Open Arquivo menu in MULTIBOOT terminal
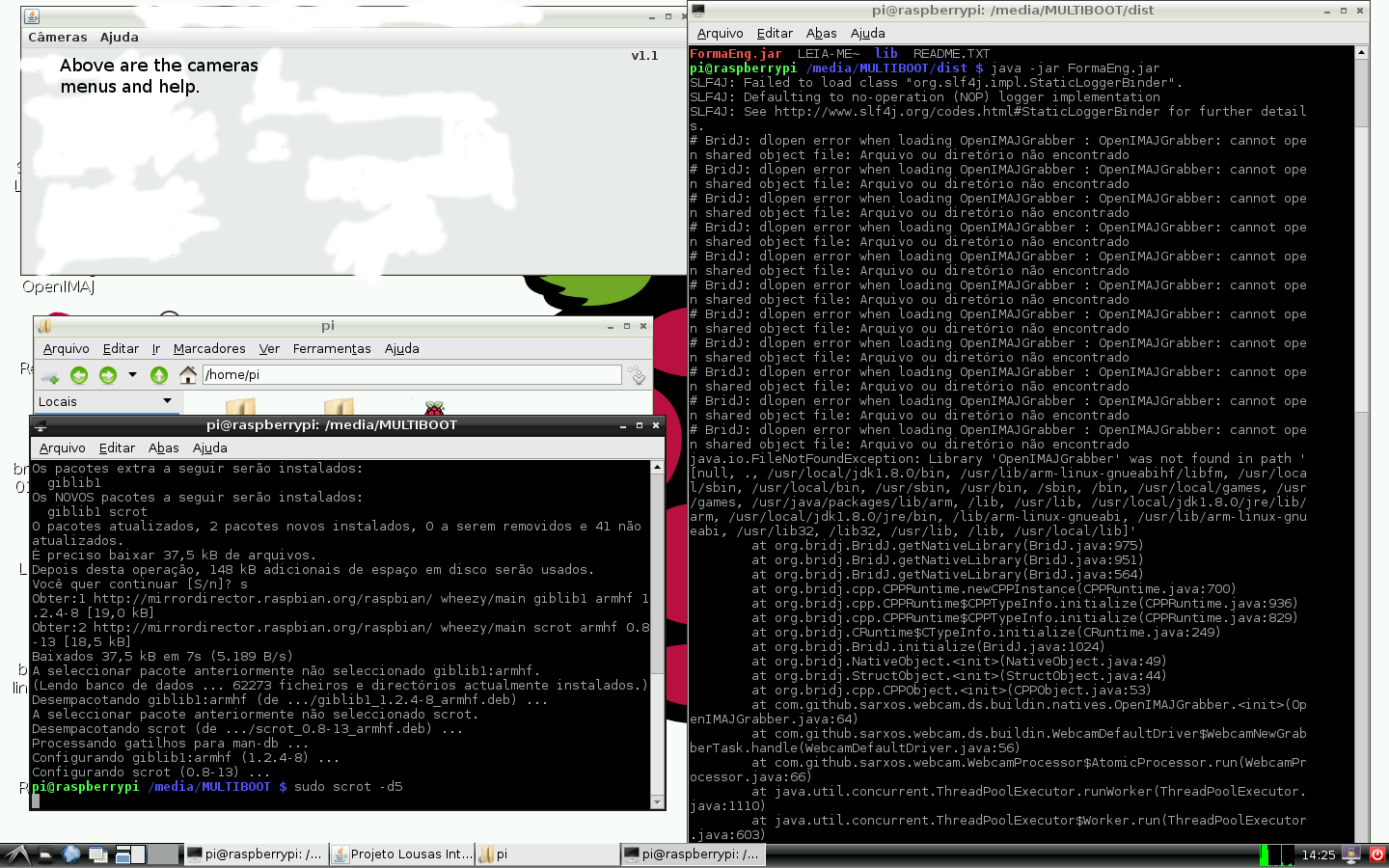This screenshot has height=868, width=1389. click(x=63, y=448)
